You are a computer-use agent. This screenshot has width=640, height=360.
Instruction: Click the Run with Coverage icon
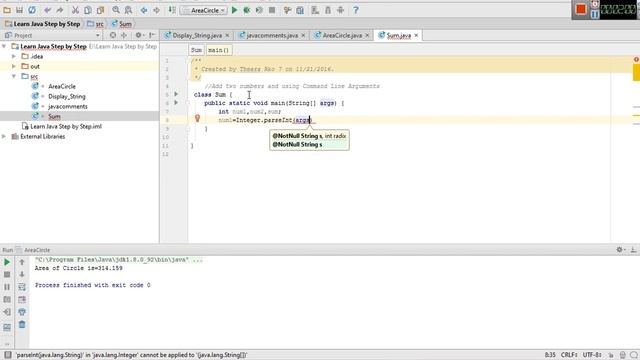point(259,10)
